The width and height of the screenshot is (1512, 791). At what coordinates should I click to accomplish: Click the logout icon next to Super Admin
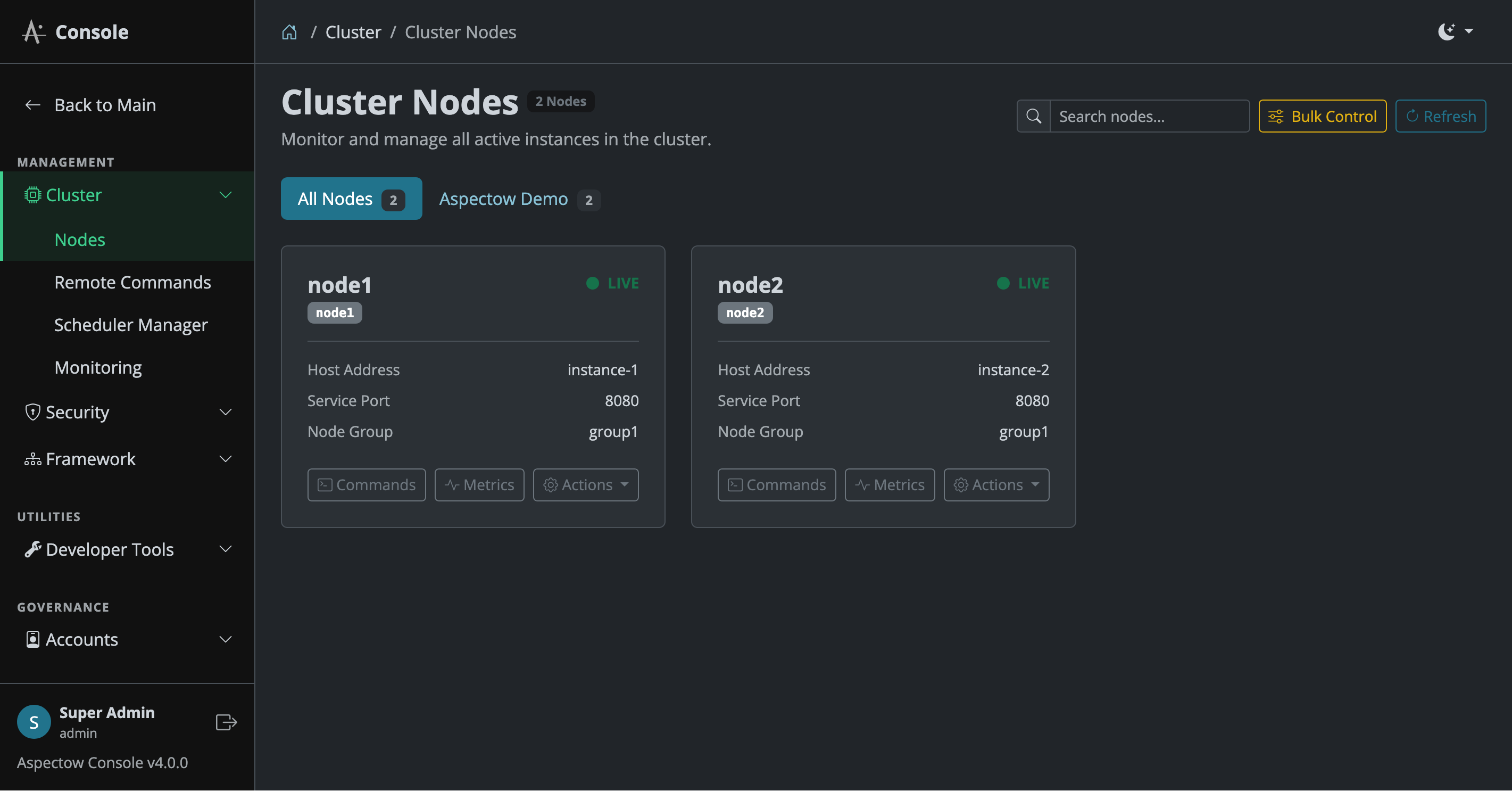tap(227, 722)
